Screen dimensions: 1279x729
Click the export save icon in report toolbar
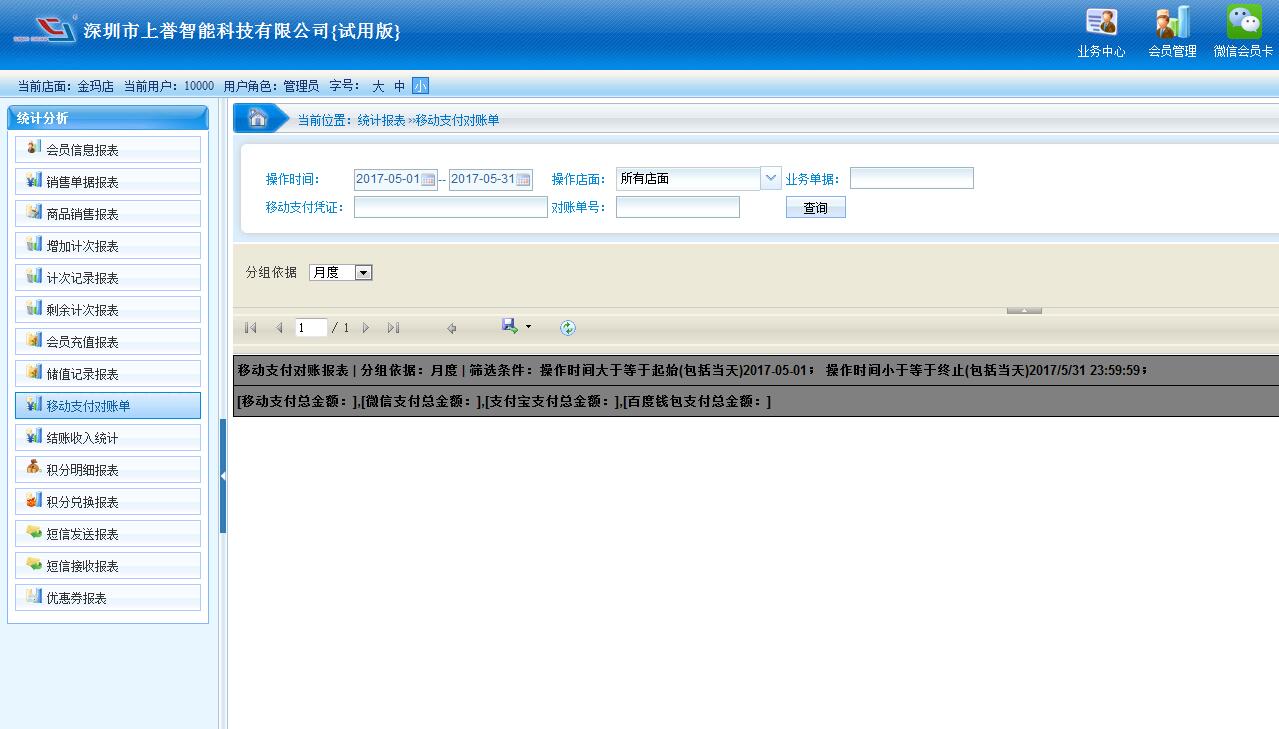pyautogui.click(x=509, y=327)
